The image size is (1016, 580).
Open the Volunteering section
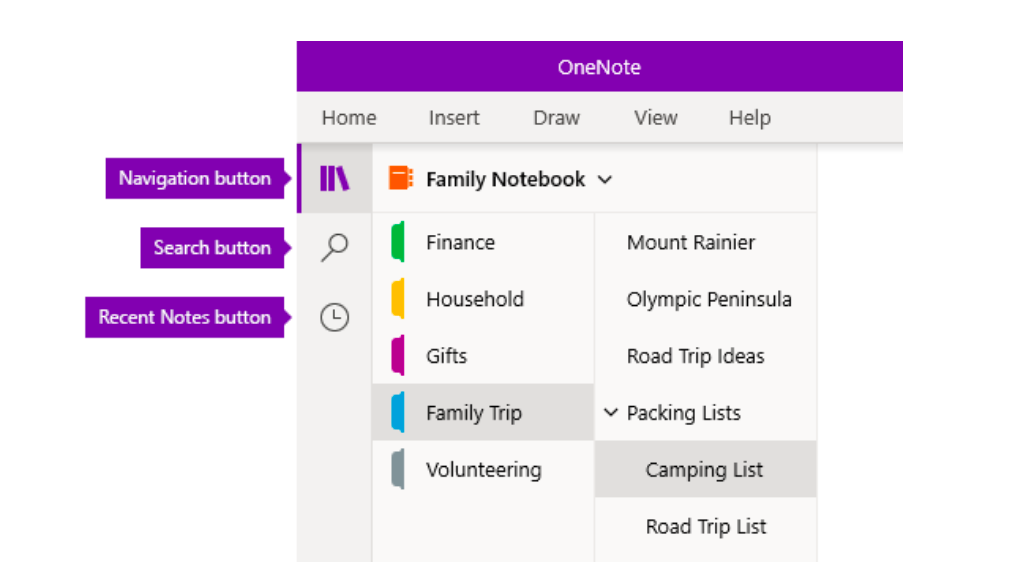(483, 469)
